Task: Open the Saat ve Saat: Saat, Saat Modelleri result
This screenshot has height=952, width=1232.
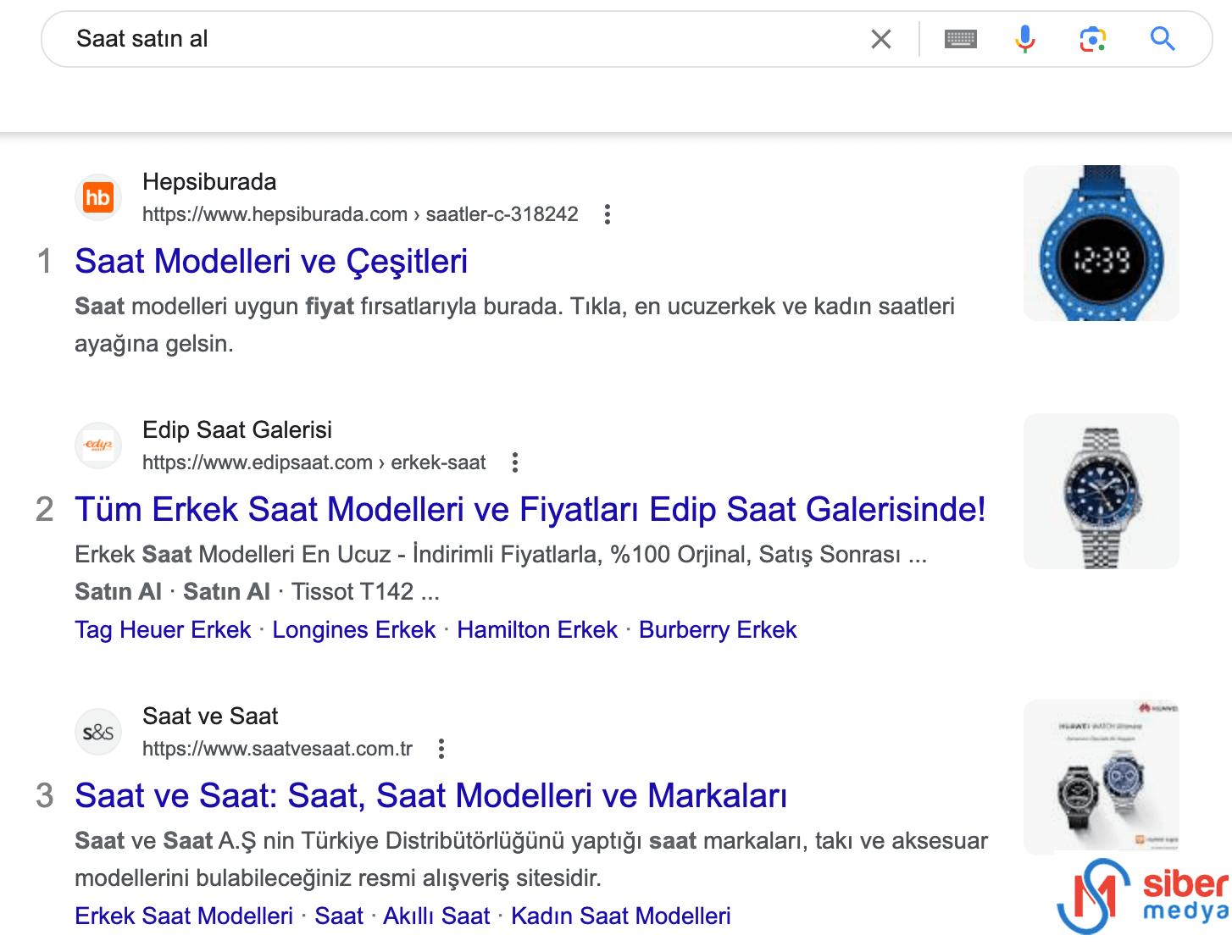Action: pyautogui.click(x=431, y=795)
